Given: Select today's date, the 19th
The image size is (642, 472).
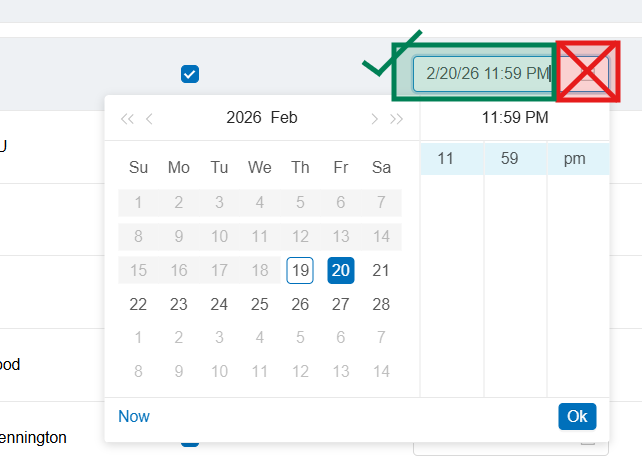Looking at the screenshot, I should [x=300, y=271].
